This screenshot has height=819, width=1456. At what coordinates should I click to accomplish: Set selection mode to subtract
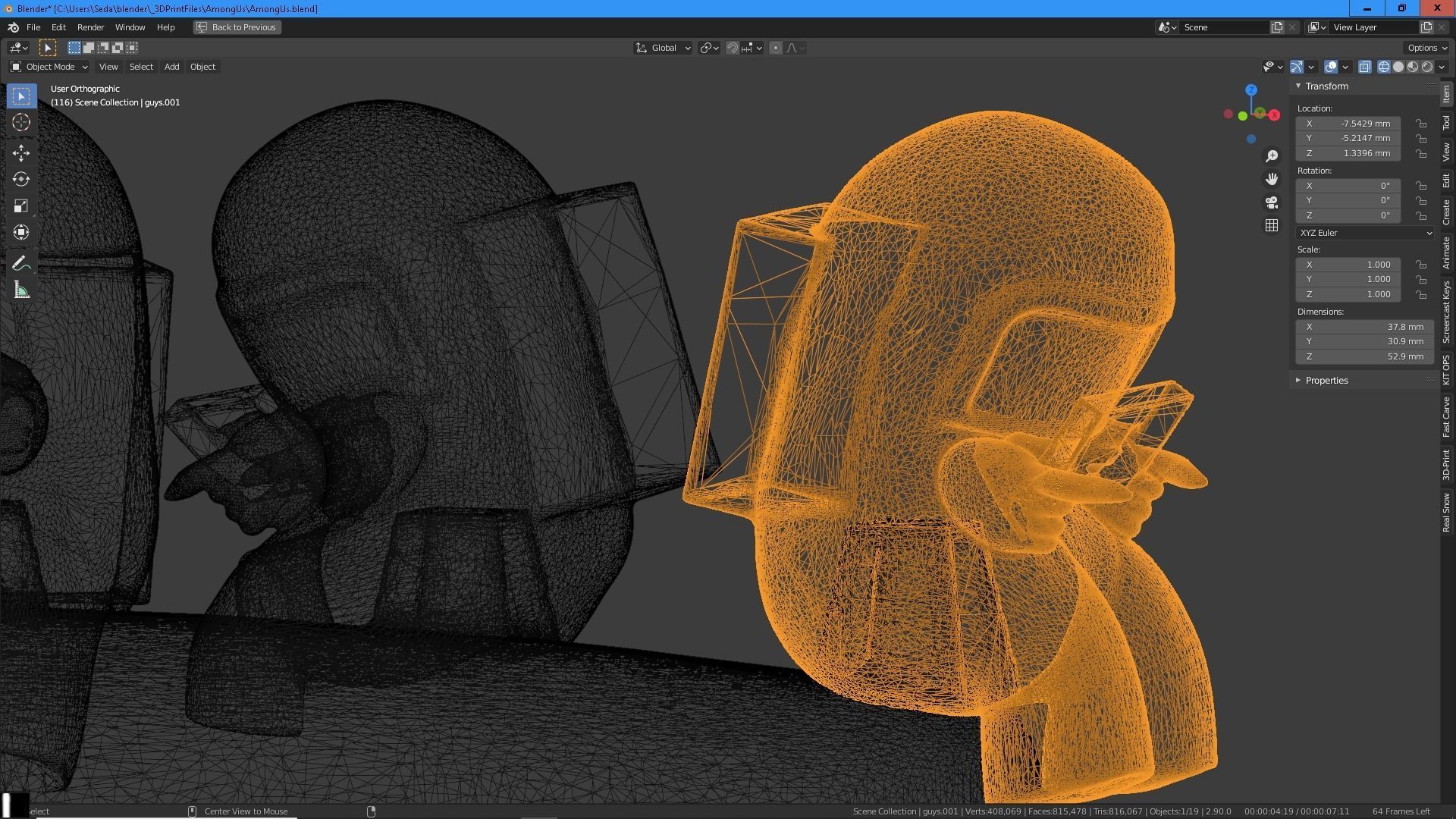[103, 48]
